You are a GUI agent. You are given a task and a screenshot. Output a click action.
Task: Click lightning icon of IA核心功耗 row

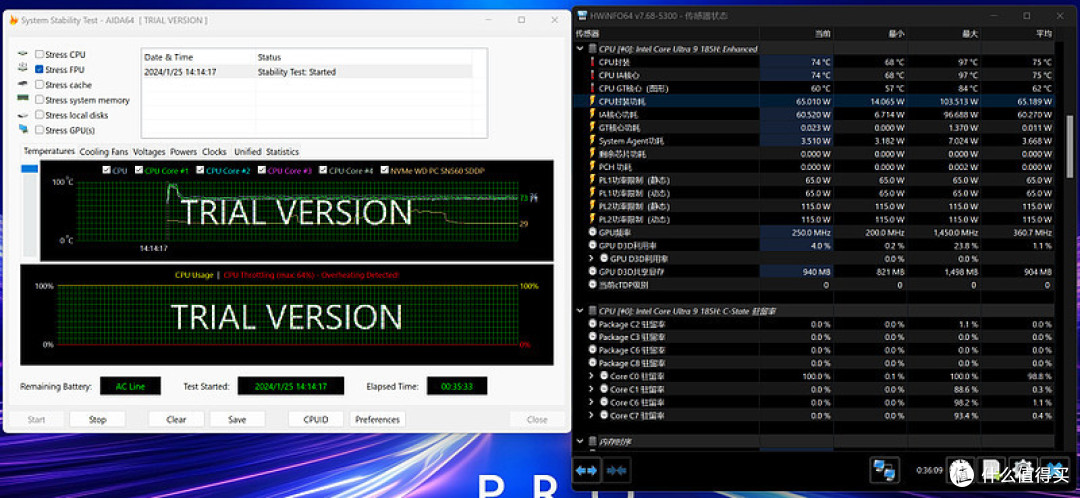592,114
